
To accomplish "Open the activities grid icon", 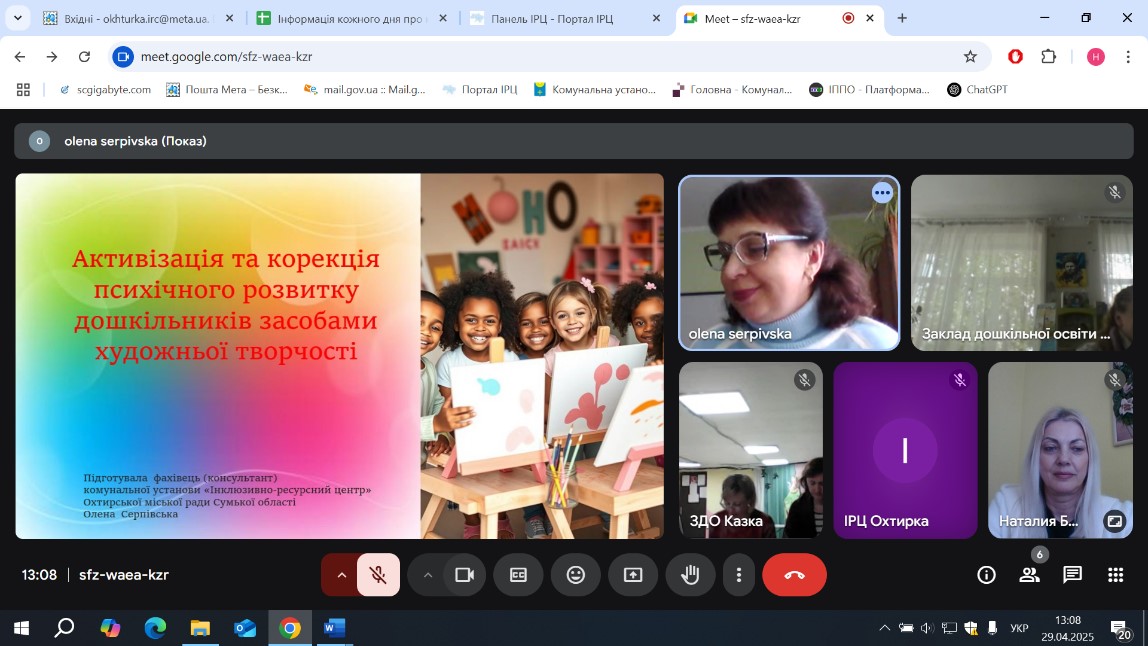I will tap(1115, 575).
